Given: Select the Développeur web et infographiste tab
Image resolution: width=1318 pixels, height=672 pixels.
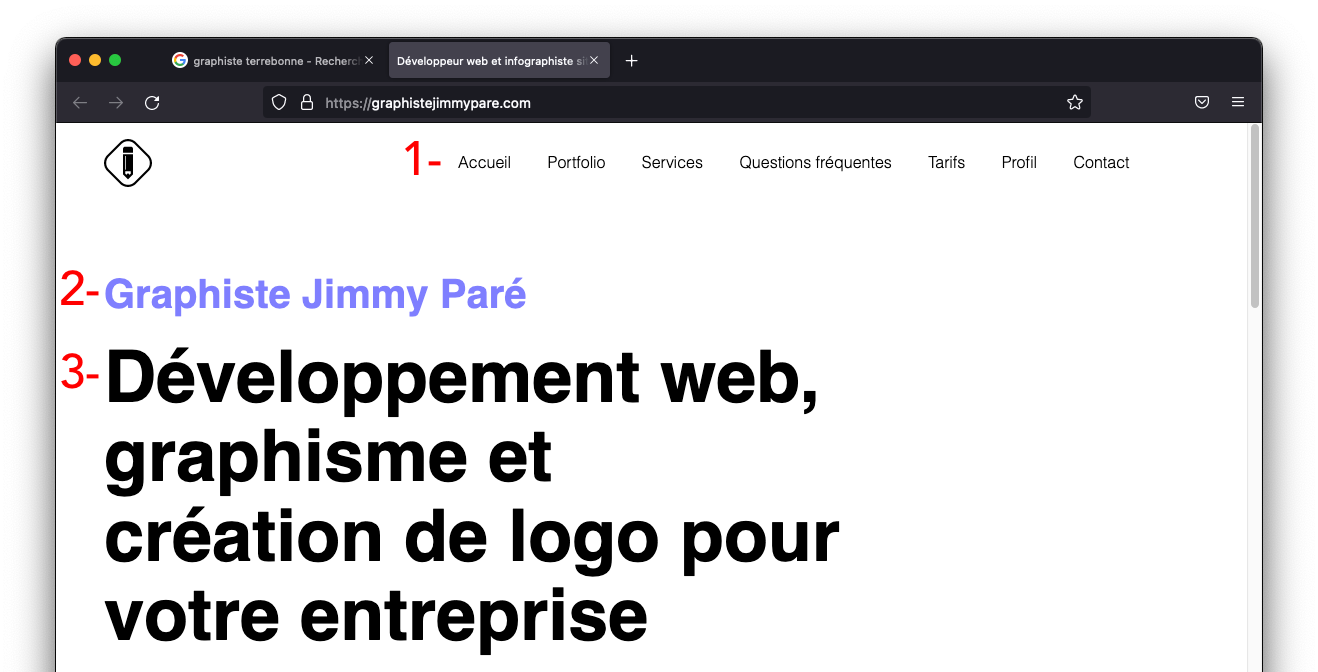Looking at the screenshot, I should coord(490,60).
